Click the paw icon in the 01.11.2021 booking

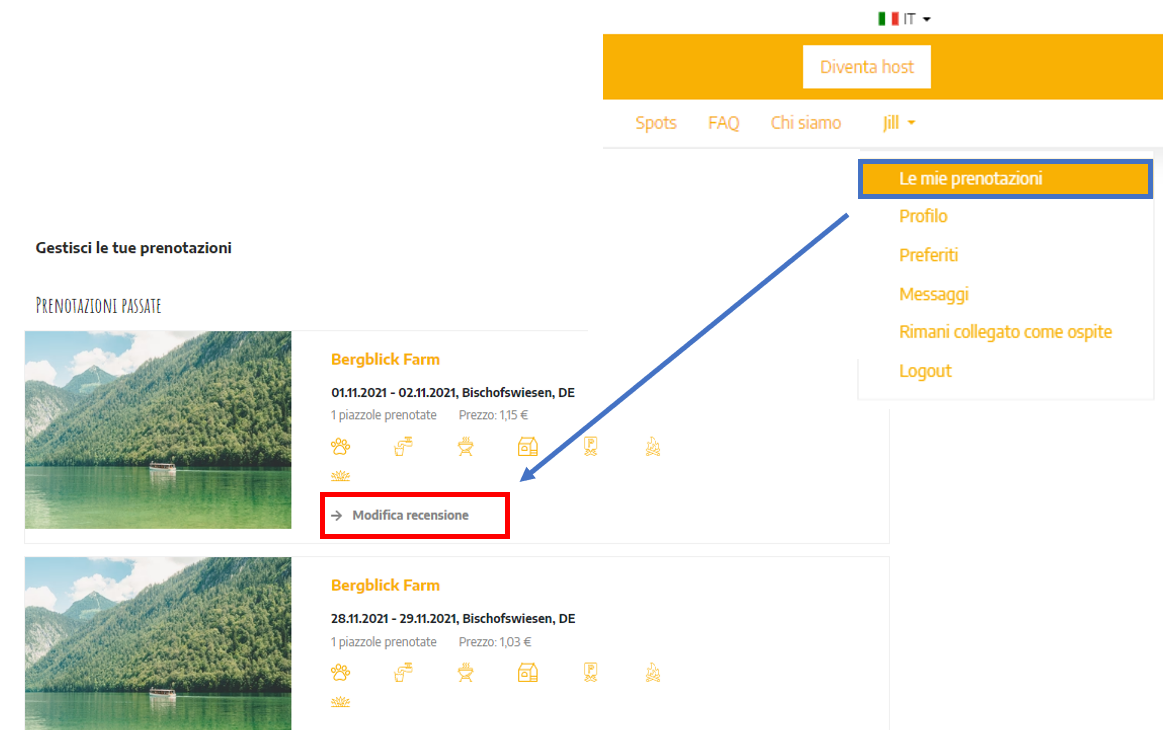tap(340, 446)
